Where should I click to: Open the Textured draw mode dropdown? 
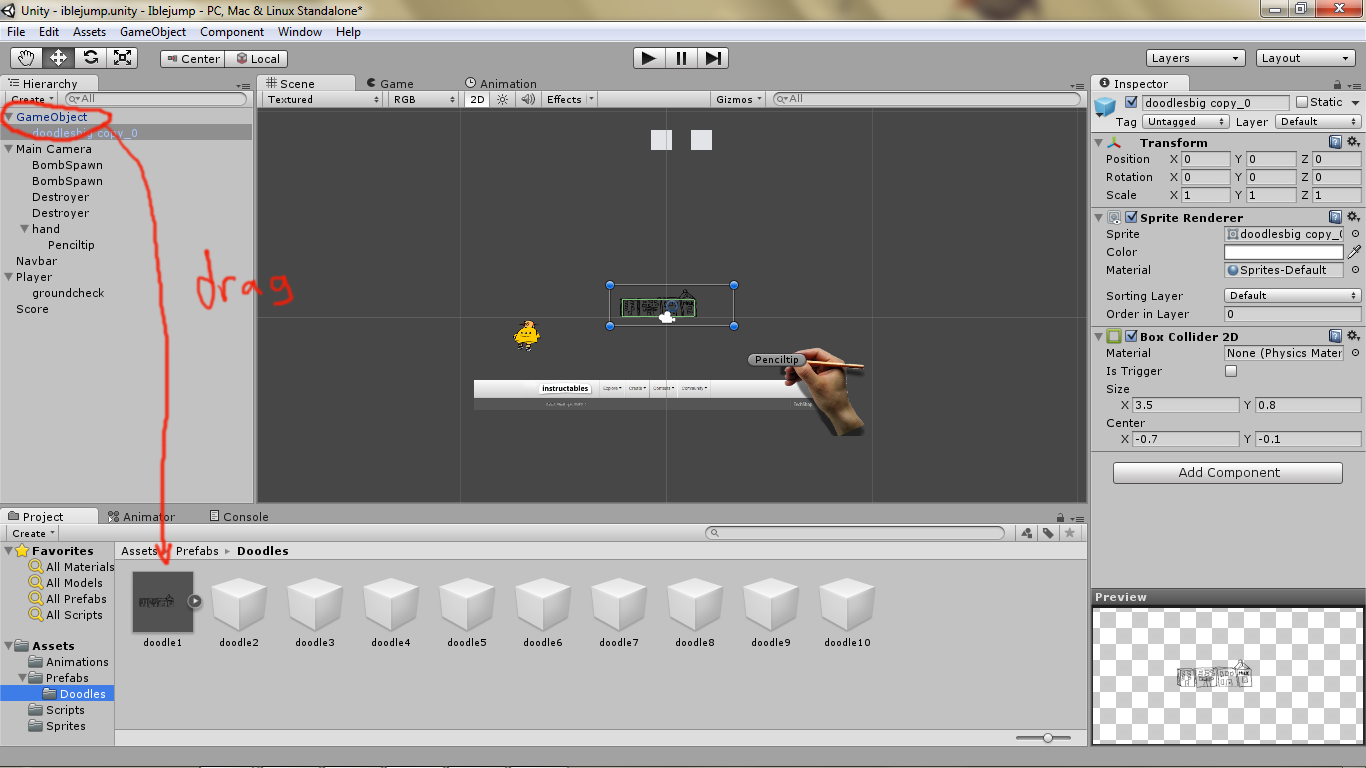pos(323,99)
